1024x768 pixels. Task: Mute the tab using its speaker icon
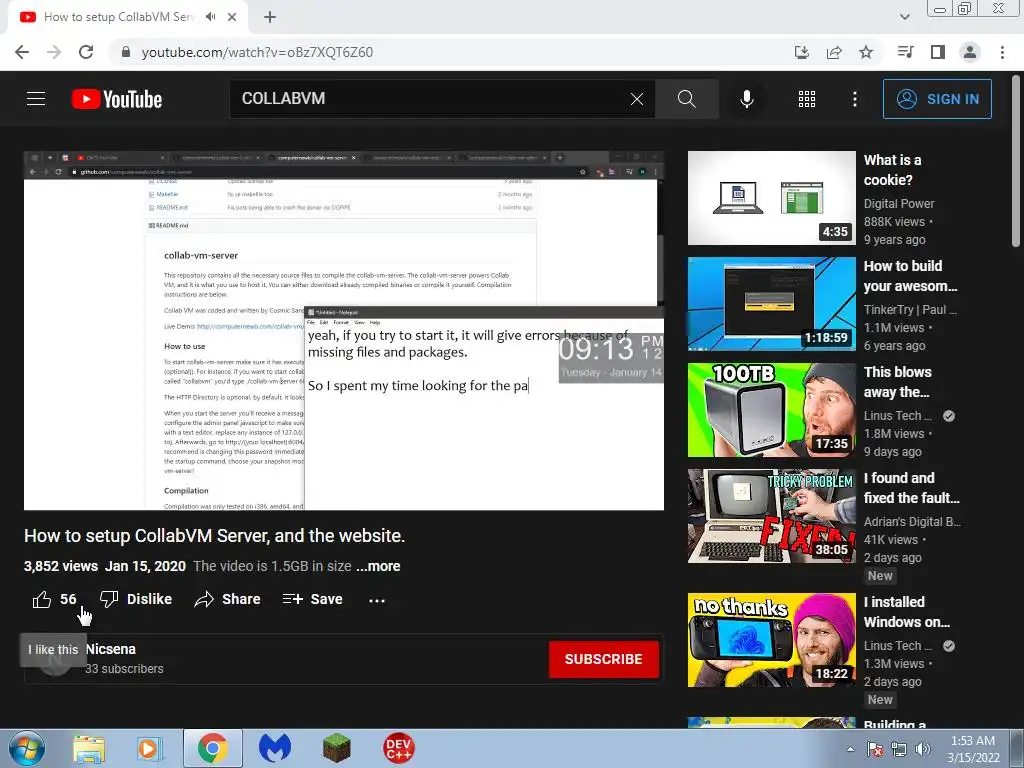coord(210,17)
